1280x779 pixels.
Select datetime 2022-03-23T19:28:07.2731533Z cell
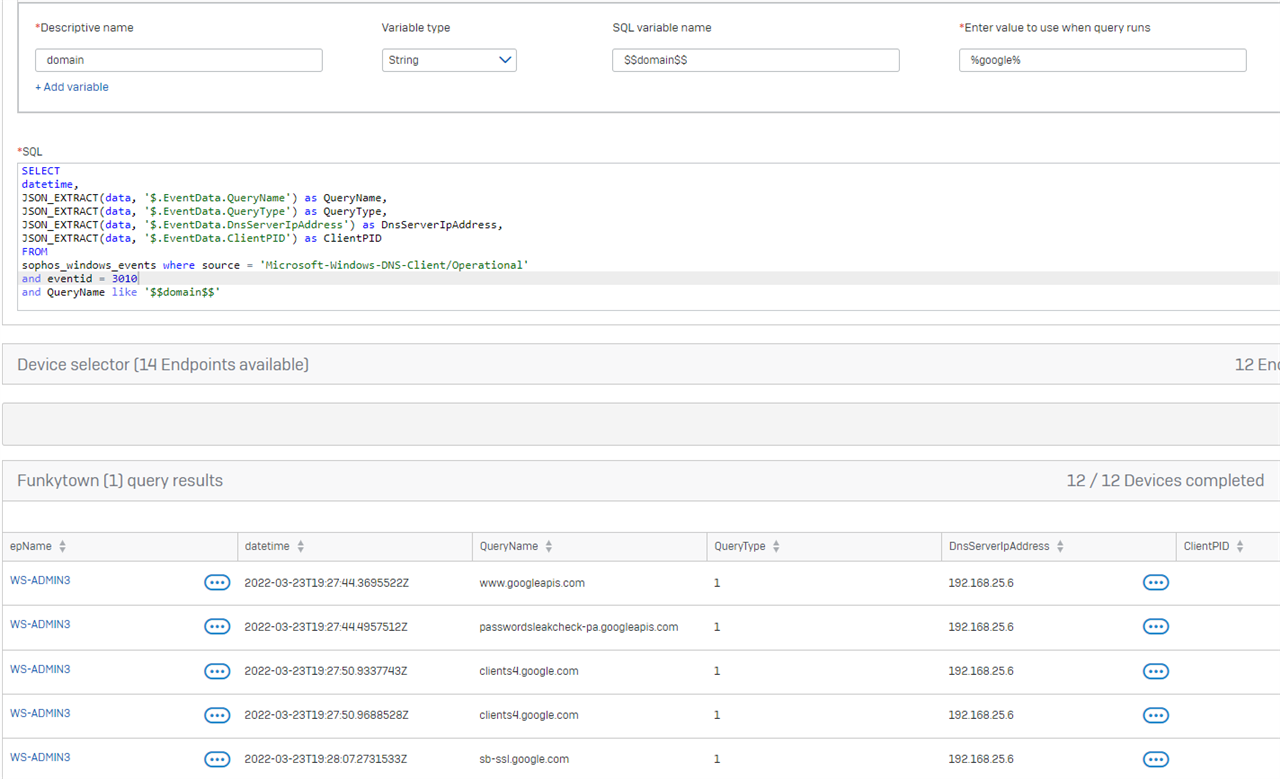(x=326, y=759)
